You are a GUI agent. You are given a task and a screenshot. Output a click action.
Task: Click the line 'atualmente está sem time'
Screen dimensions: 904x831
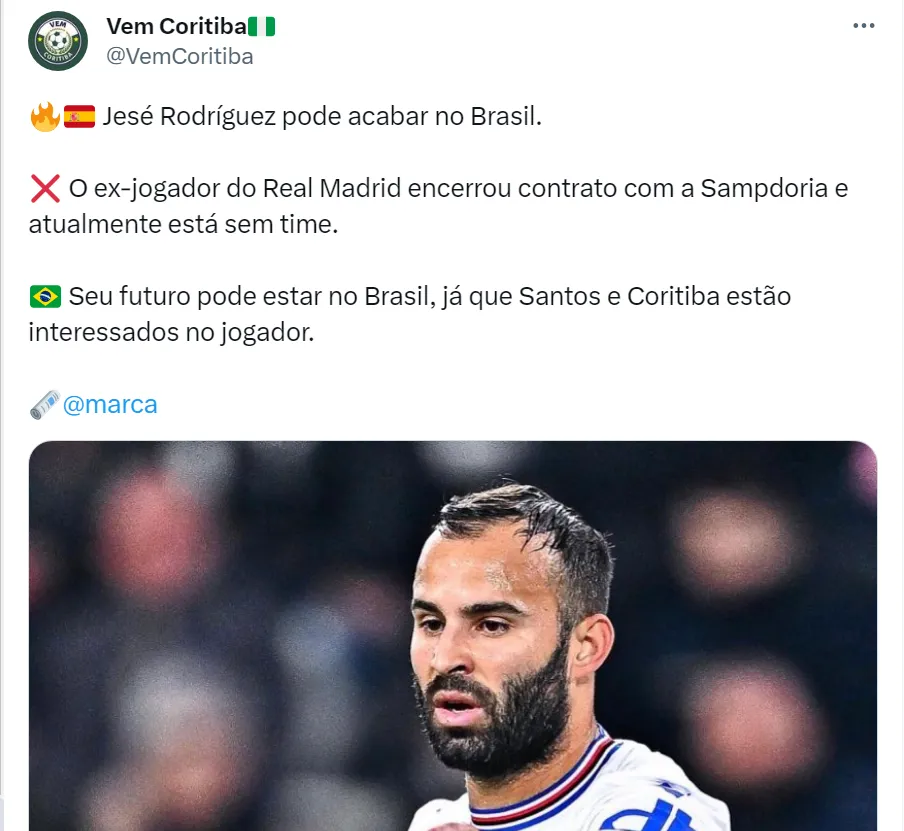pyautogui.click(x=183, y=224)
